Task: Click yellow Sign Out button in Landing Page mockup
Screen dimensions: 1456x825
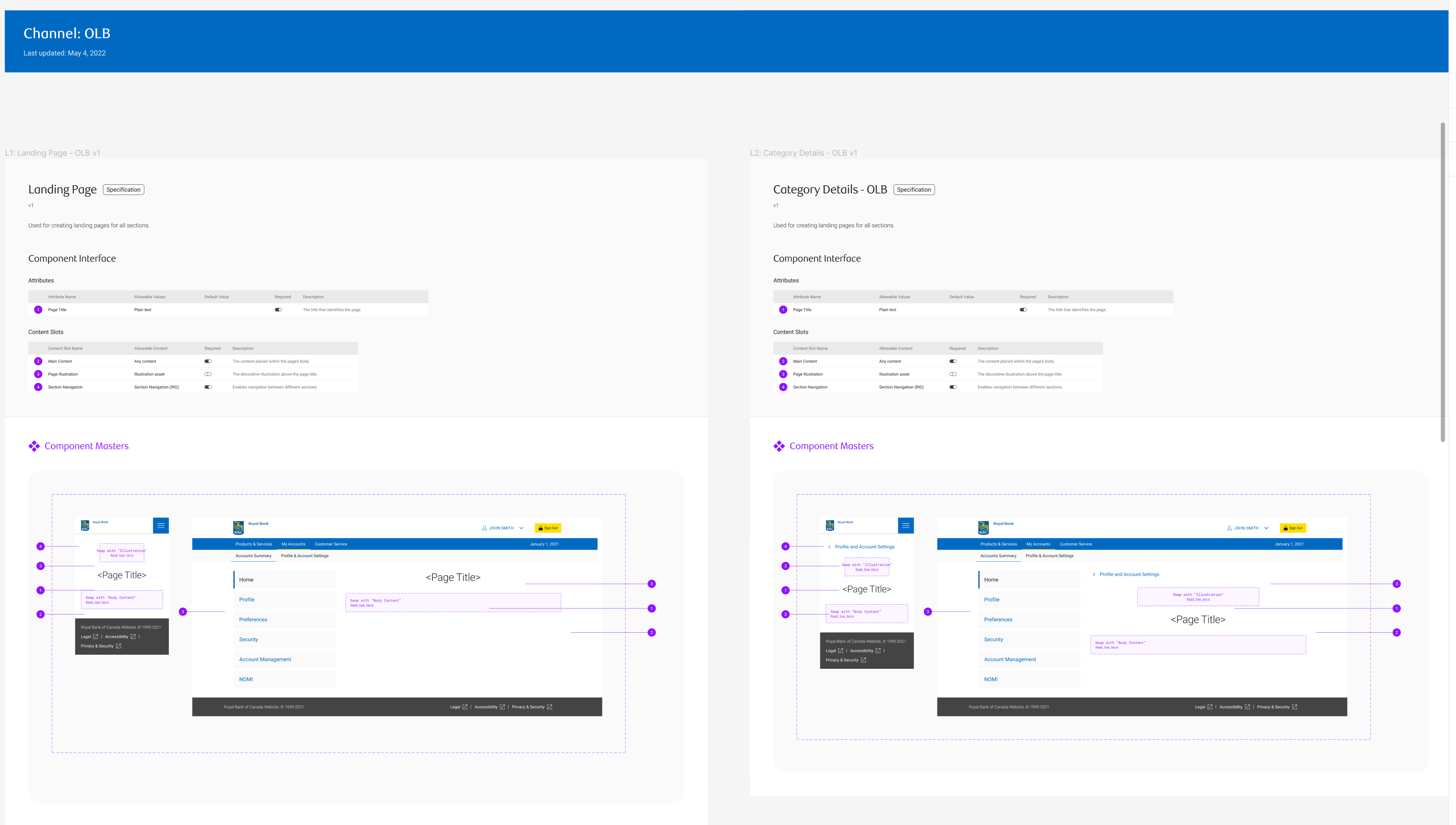Action: tap(548, 528)
